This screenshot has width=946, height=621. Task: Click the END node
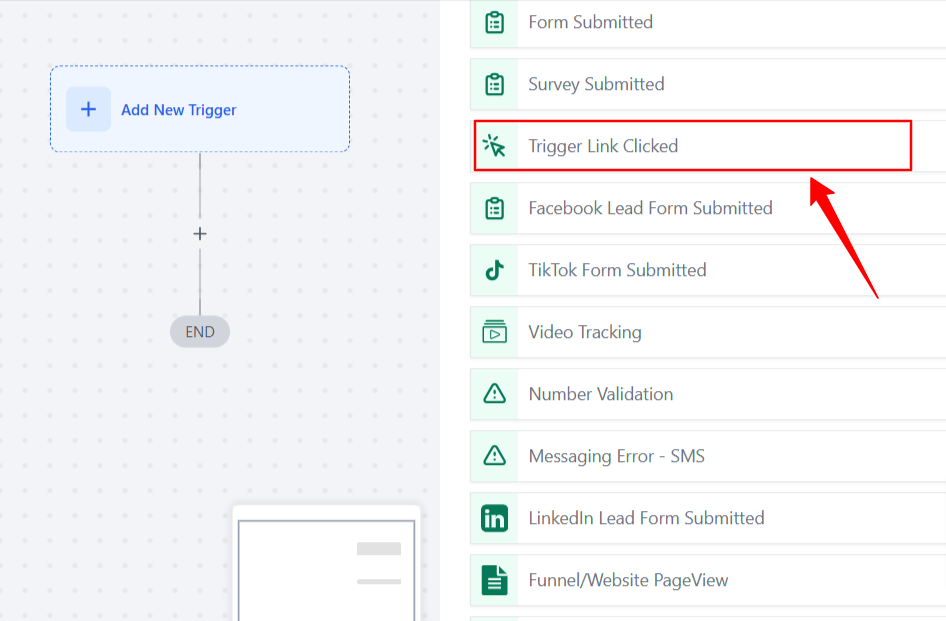coord(200,331)
